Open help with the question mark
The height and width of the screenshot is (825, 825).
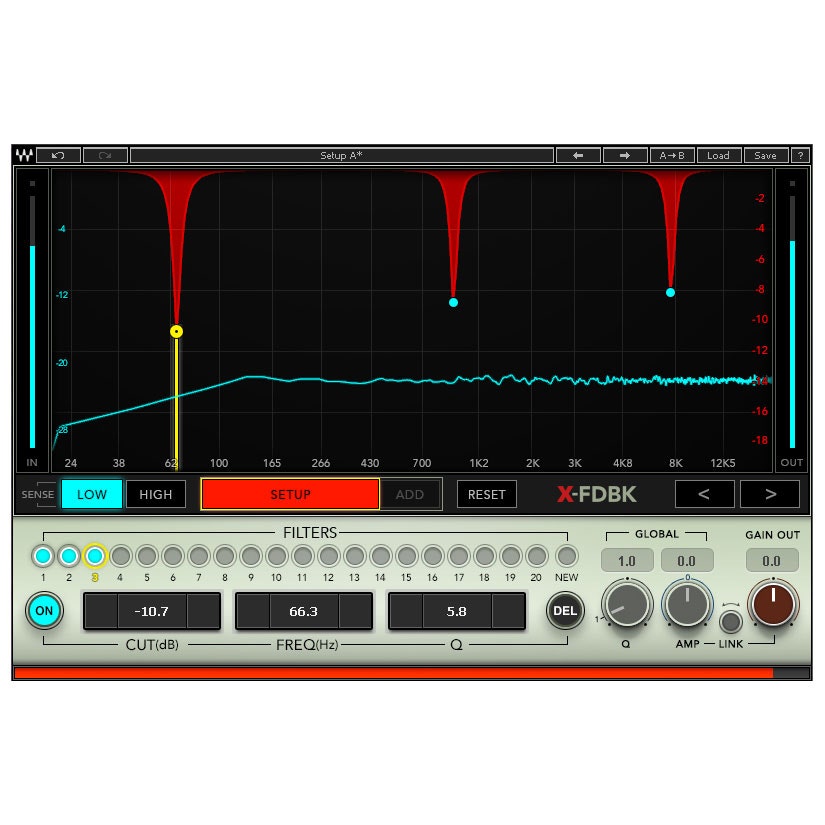pyautogui.click(x=800, y=155)
